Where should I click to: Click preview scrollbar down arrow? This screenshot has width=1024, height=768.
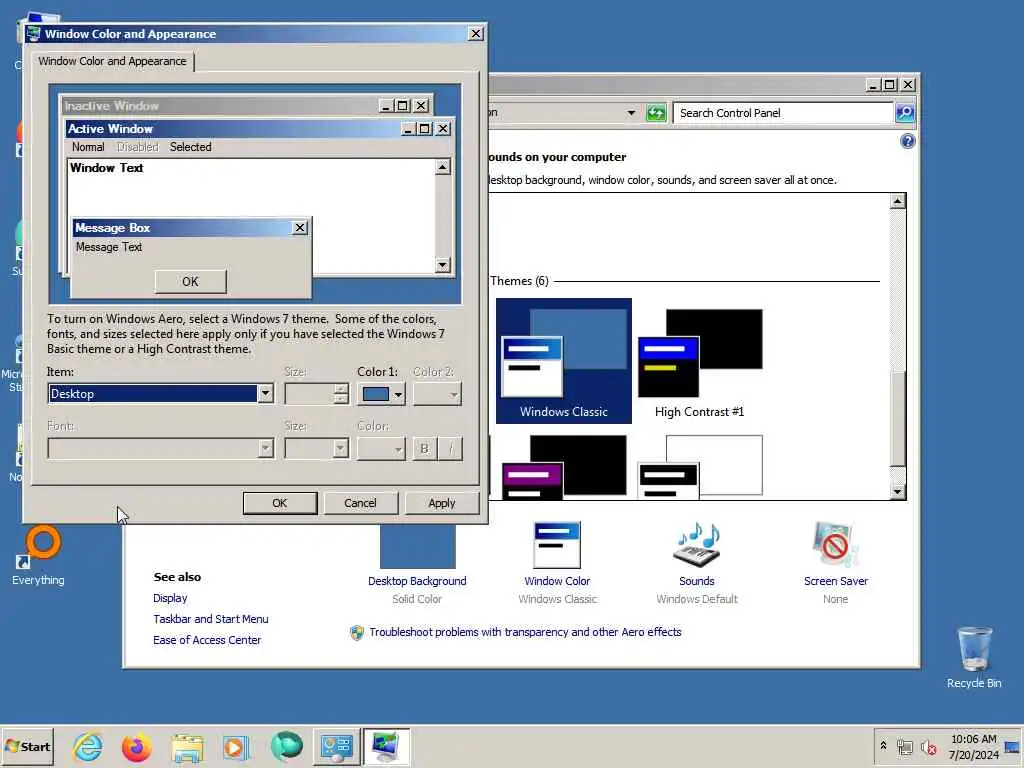(443, 264)
